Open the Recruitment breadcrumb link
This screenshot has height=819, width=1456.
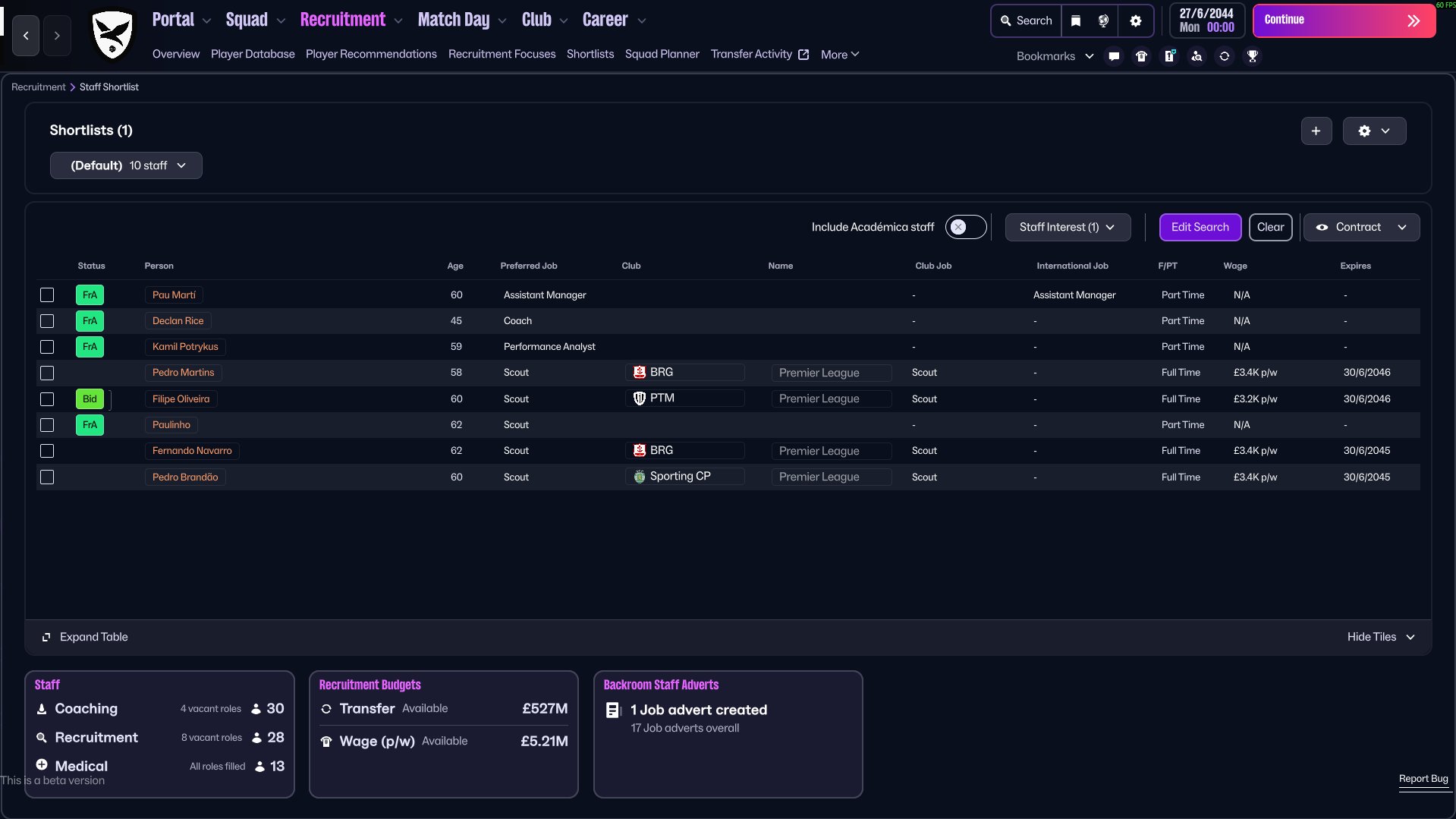coord(38,87)
